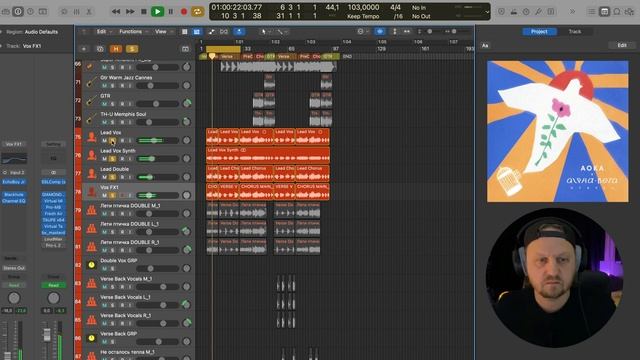Open the LCD display mode dropdown arrow
The image size is (640, 360).
487,12
